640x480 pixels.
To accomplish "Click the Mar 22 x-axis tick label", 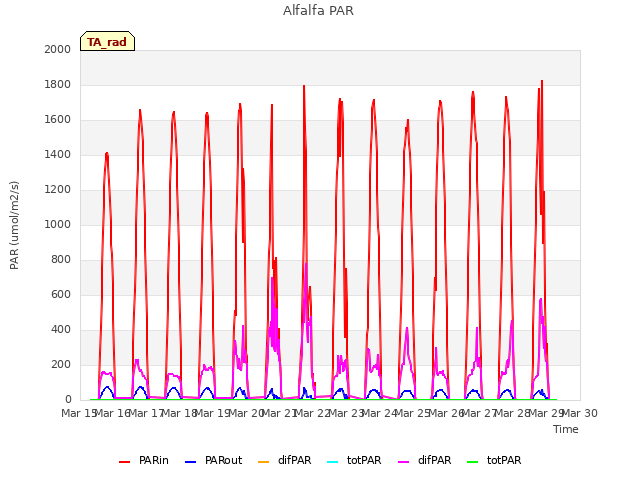I will click(x=313, y=413).
